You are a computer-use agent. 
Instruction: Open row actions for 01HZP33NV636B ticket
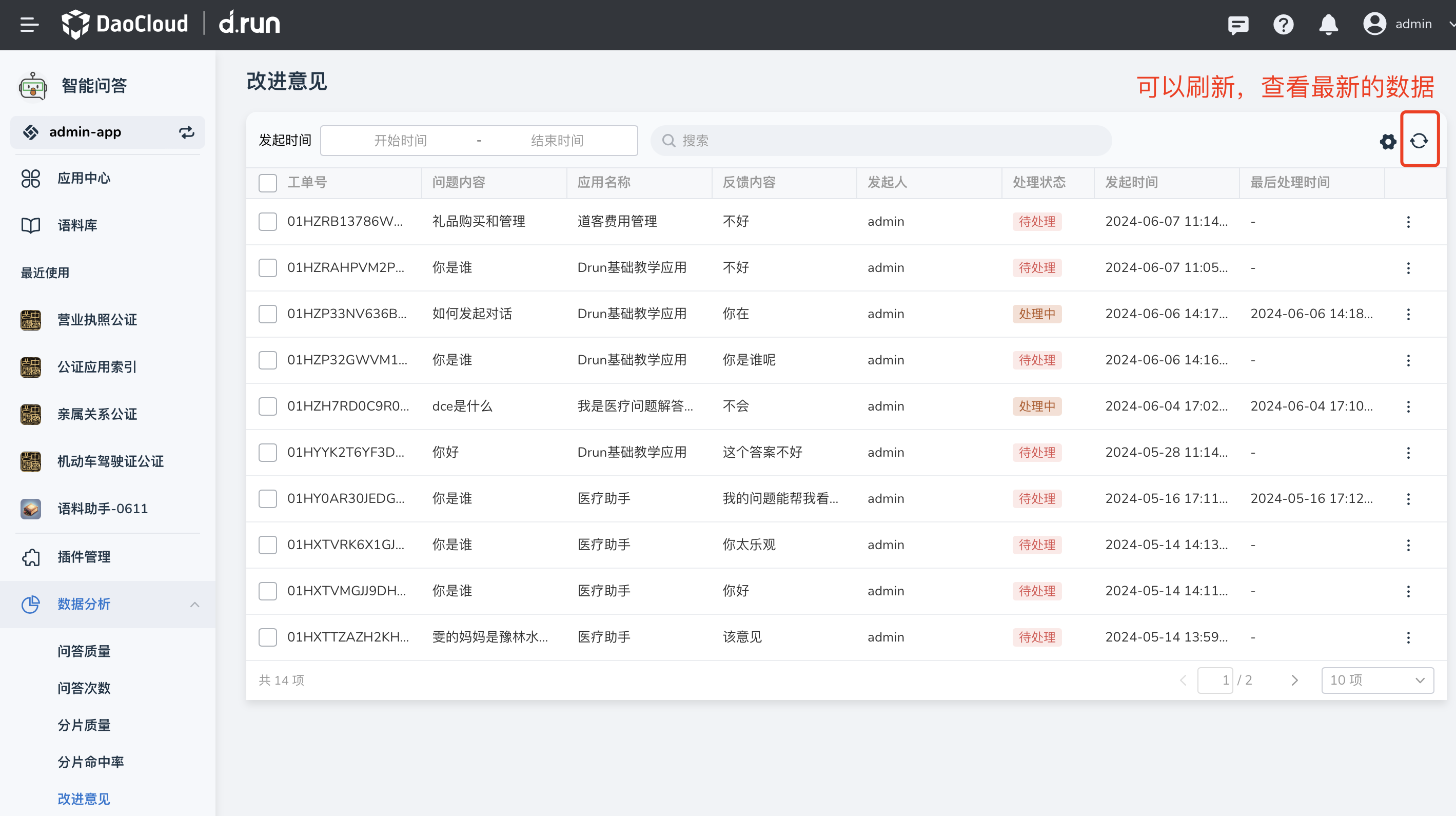(1408, 314)
